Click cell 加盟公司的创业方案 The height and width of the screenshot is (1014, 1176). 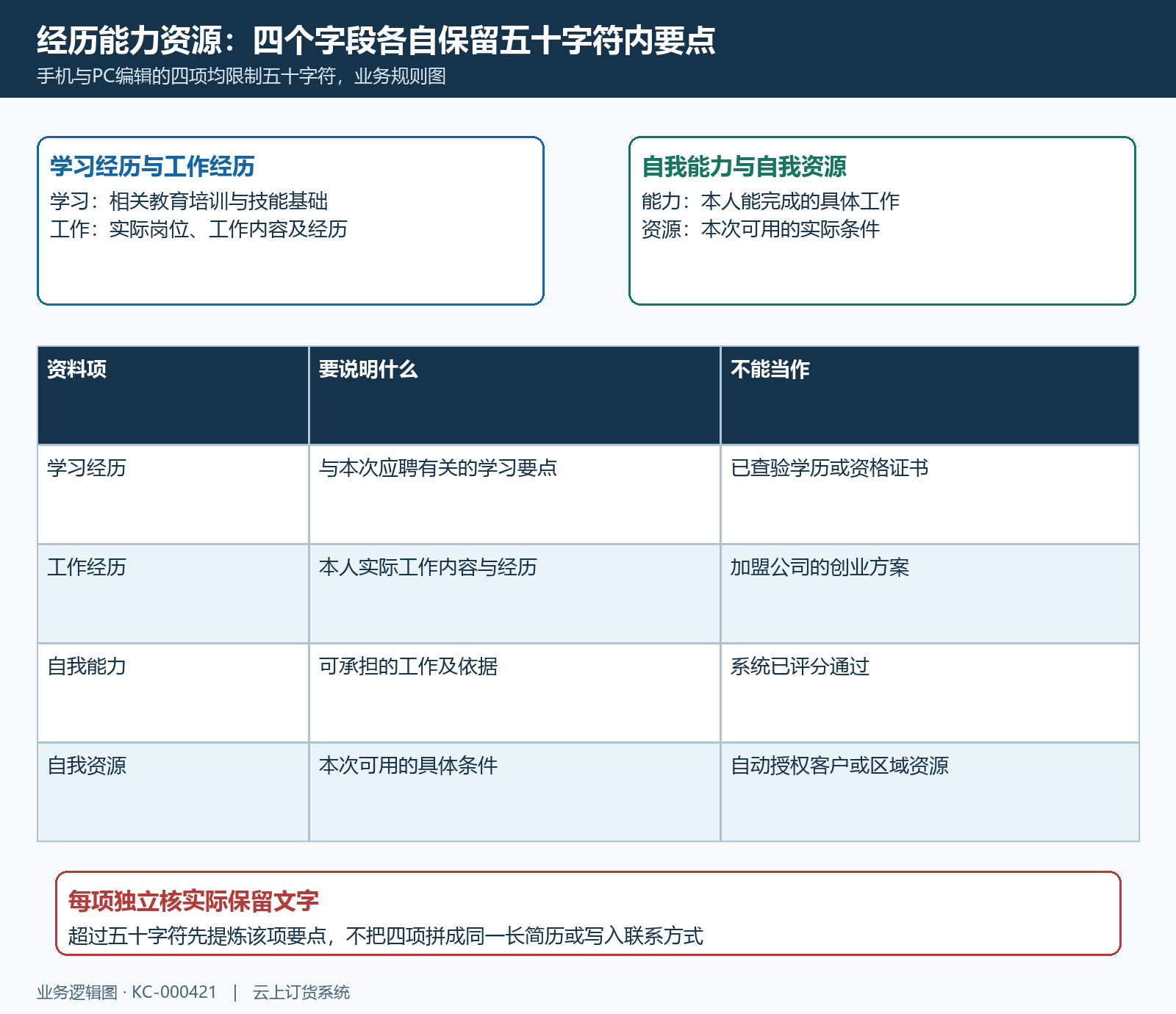pos(930,594)
